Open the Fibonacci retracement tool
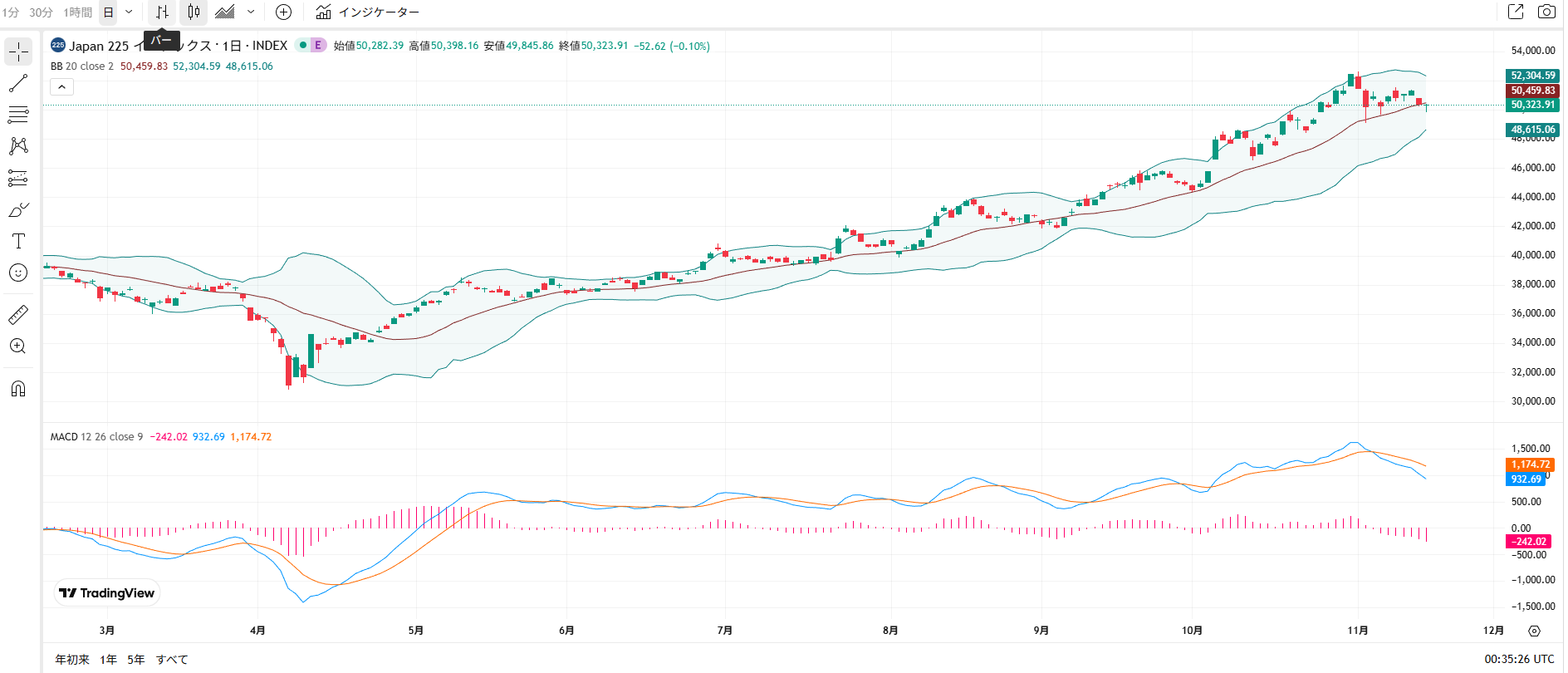The image size is (1568, 673). 18,115
